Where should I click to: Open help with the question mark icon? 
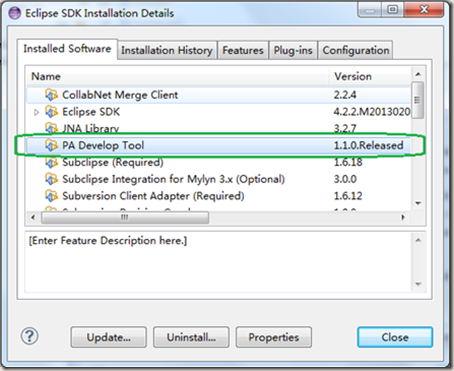click(30, 336)
